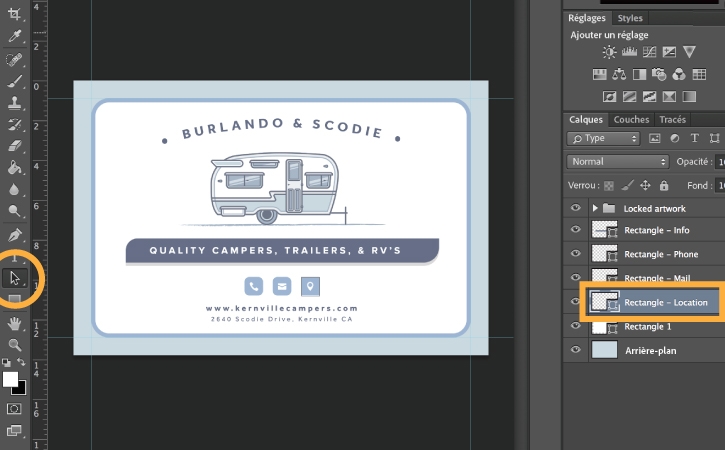725x450 pixels.
Task: Select the Blur drop tool
Action: pyautogui.click(x=14, y=189)
